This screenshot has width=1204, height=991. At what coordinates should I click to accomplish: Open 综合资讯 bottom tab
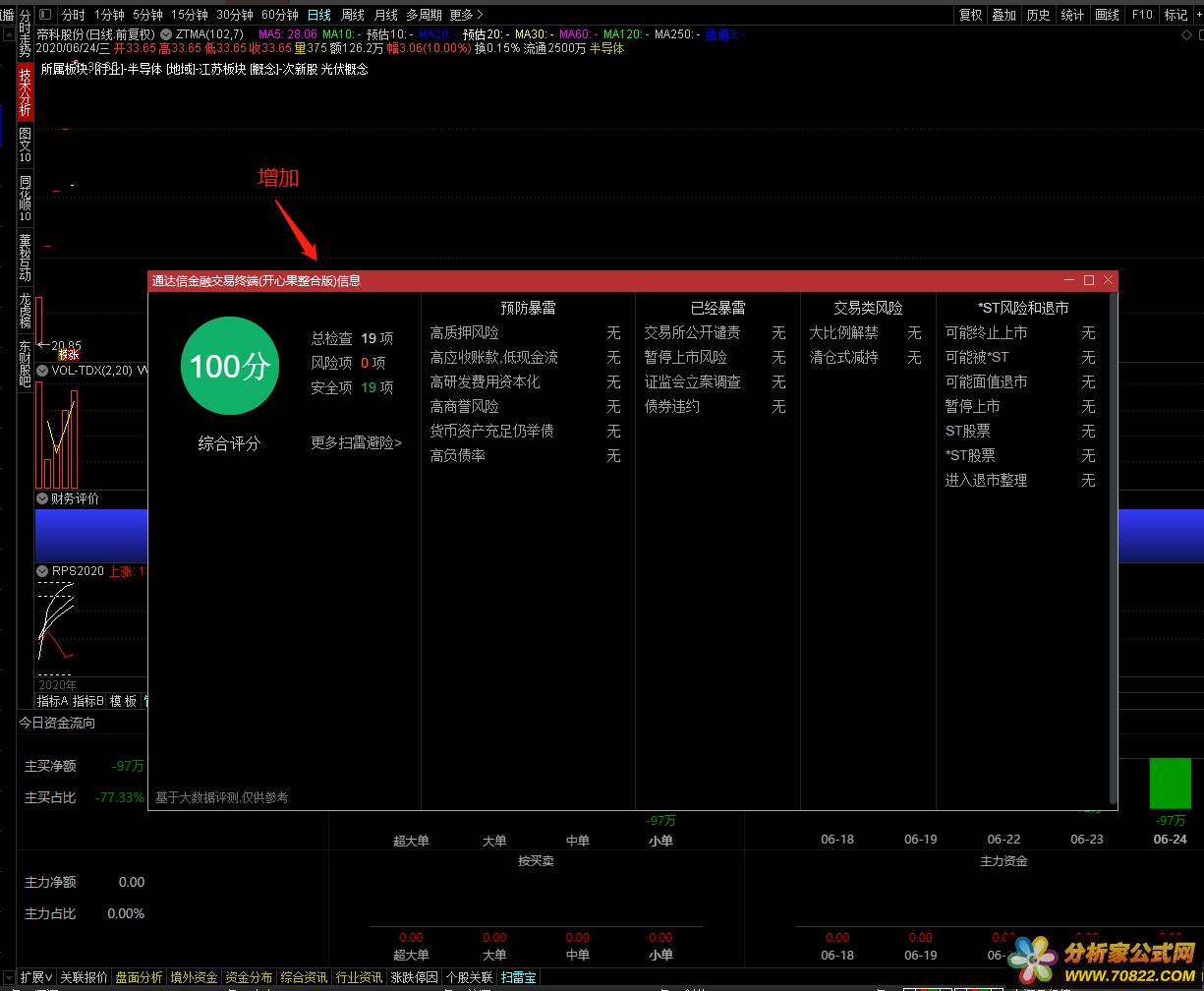click(304, 977)
